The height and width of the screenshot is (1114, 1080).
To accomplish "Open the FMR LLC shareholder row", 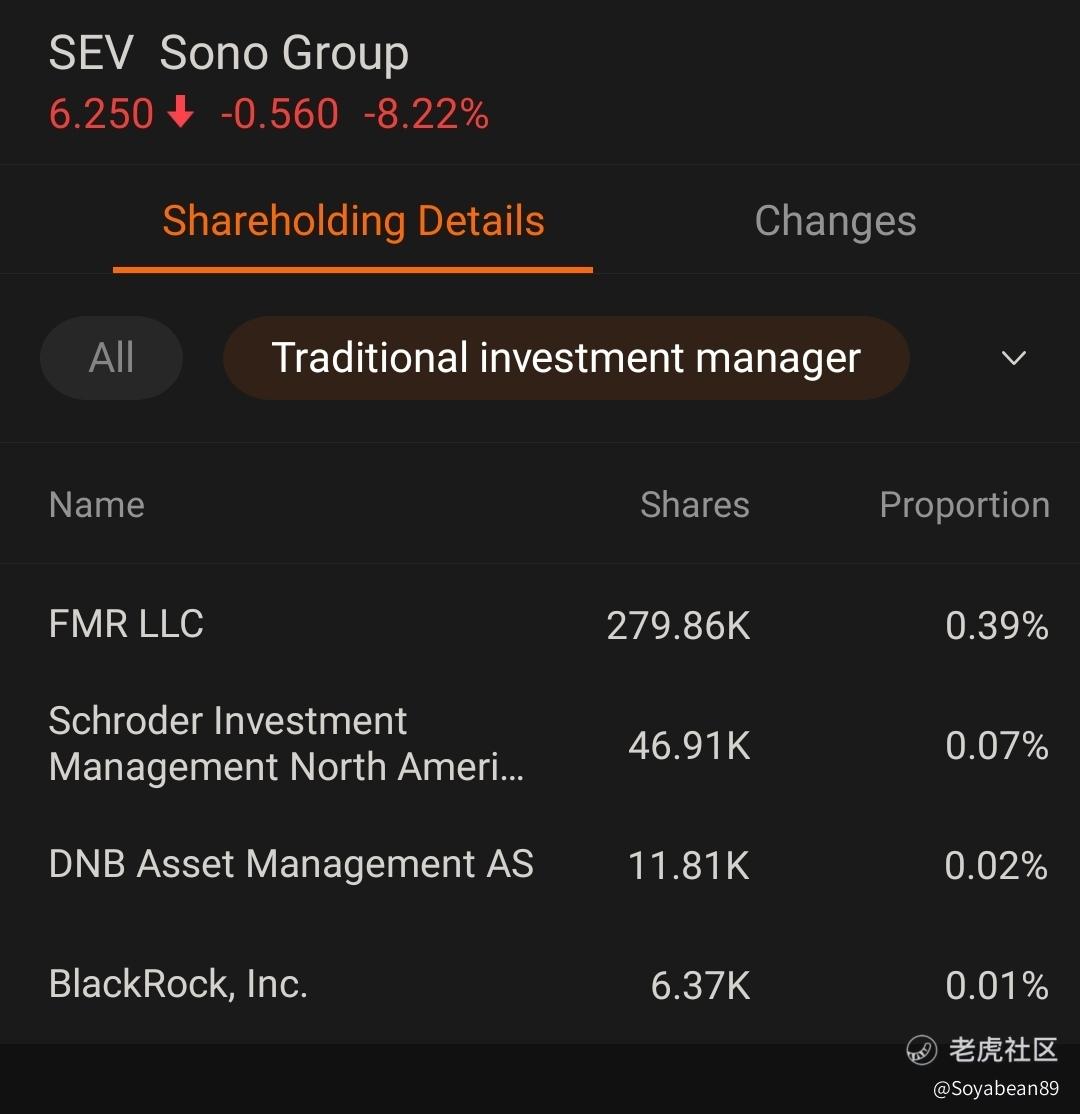I will pyautogui.click(x=540, y=625).
